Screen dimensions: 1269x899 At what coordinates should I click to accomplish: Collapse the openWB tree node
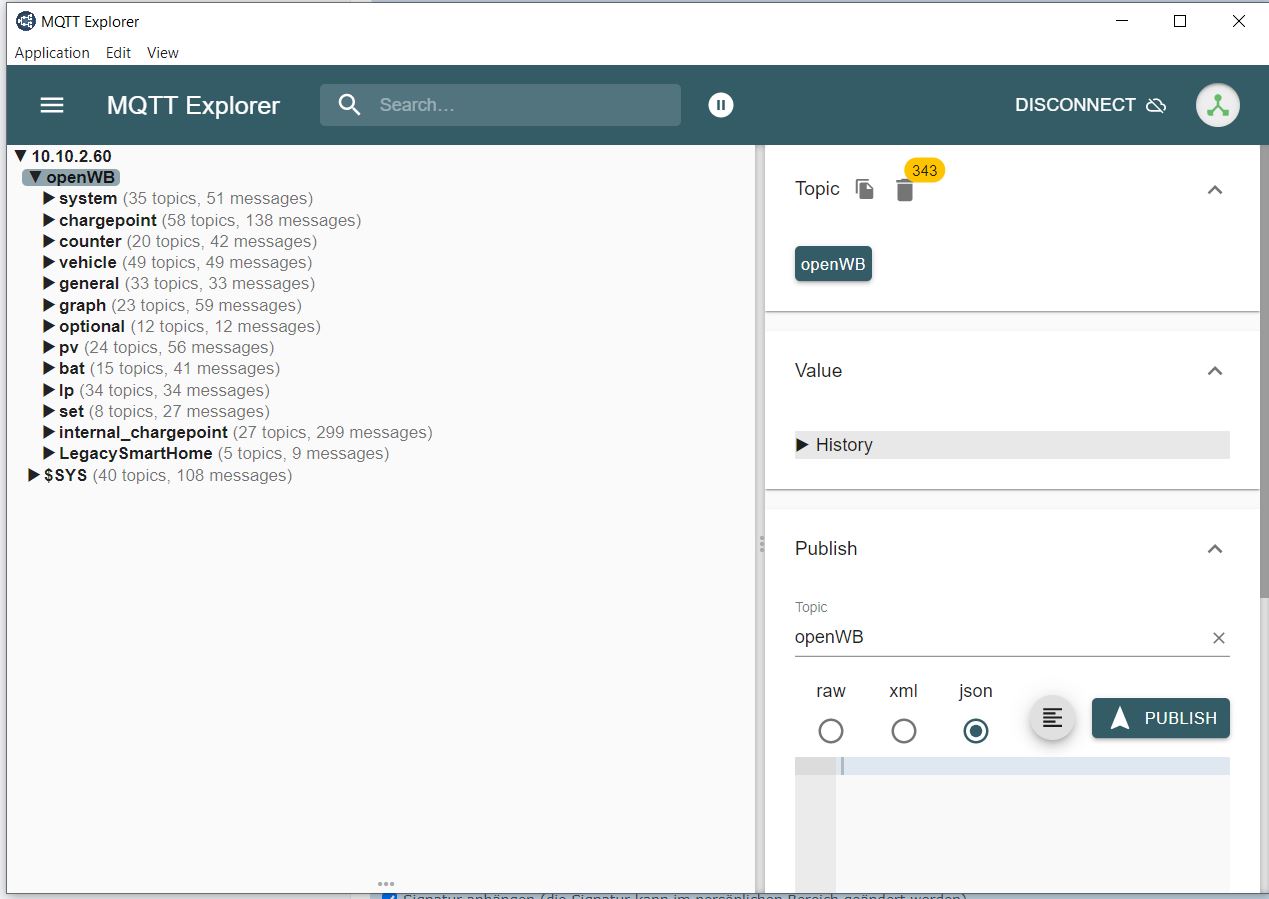(x=35, y=178)
